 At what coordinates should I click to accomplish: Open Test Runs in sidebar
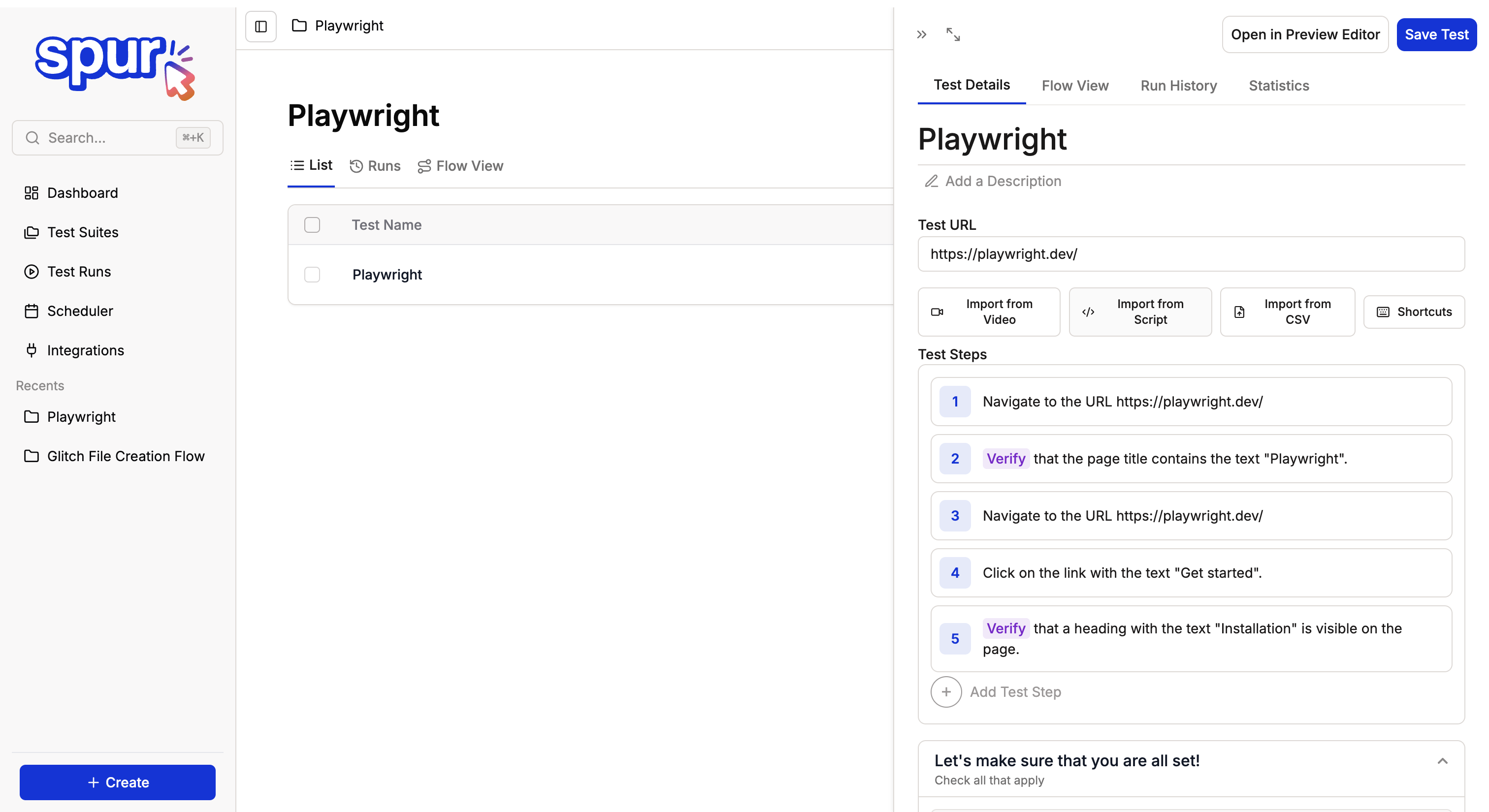[x=79, y=272]
